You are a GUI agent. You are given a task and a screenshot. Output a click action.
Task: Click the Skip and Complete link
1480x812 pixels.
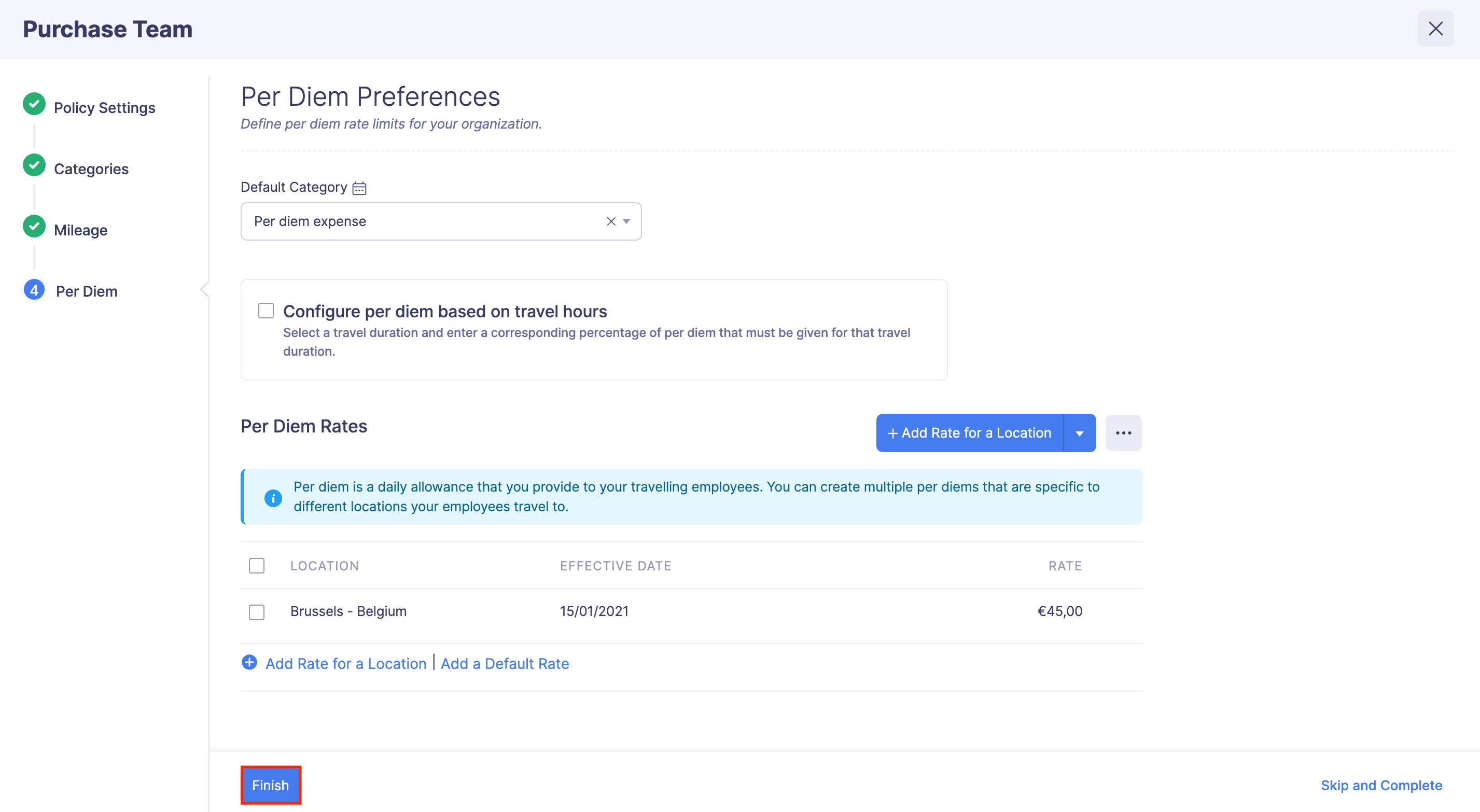(1380, 785)
